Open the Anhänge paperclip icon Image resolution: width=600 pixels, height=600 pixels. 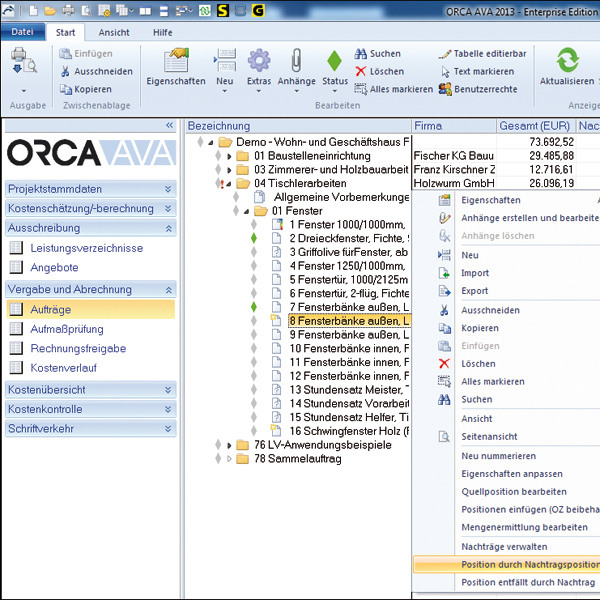(x=296, y=62)
